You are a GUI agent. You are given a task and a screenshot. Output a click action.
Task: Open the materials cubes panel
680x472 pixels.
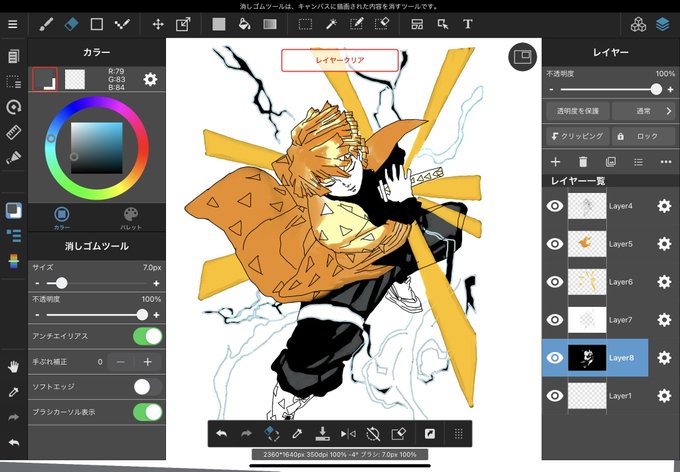(x=638, y=24)
